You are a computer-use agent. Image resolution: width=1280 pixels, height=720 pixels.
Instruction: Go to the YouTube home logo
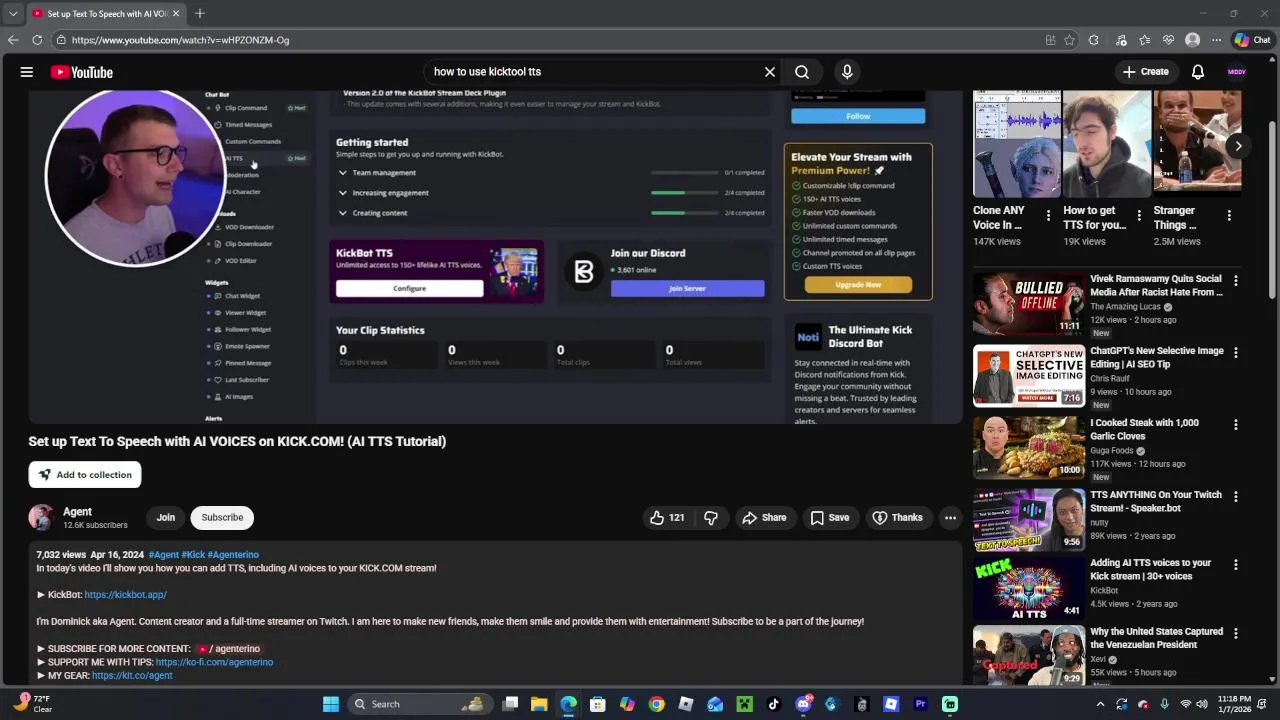click(x=82, y=72)
